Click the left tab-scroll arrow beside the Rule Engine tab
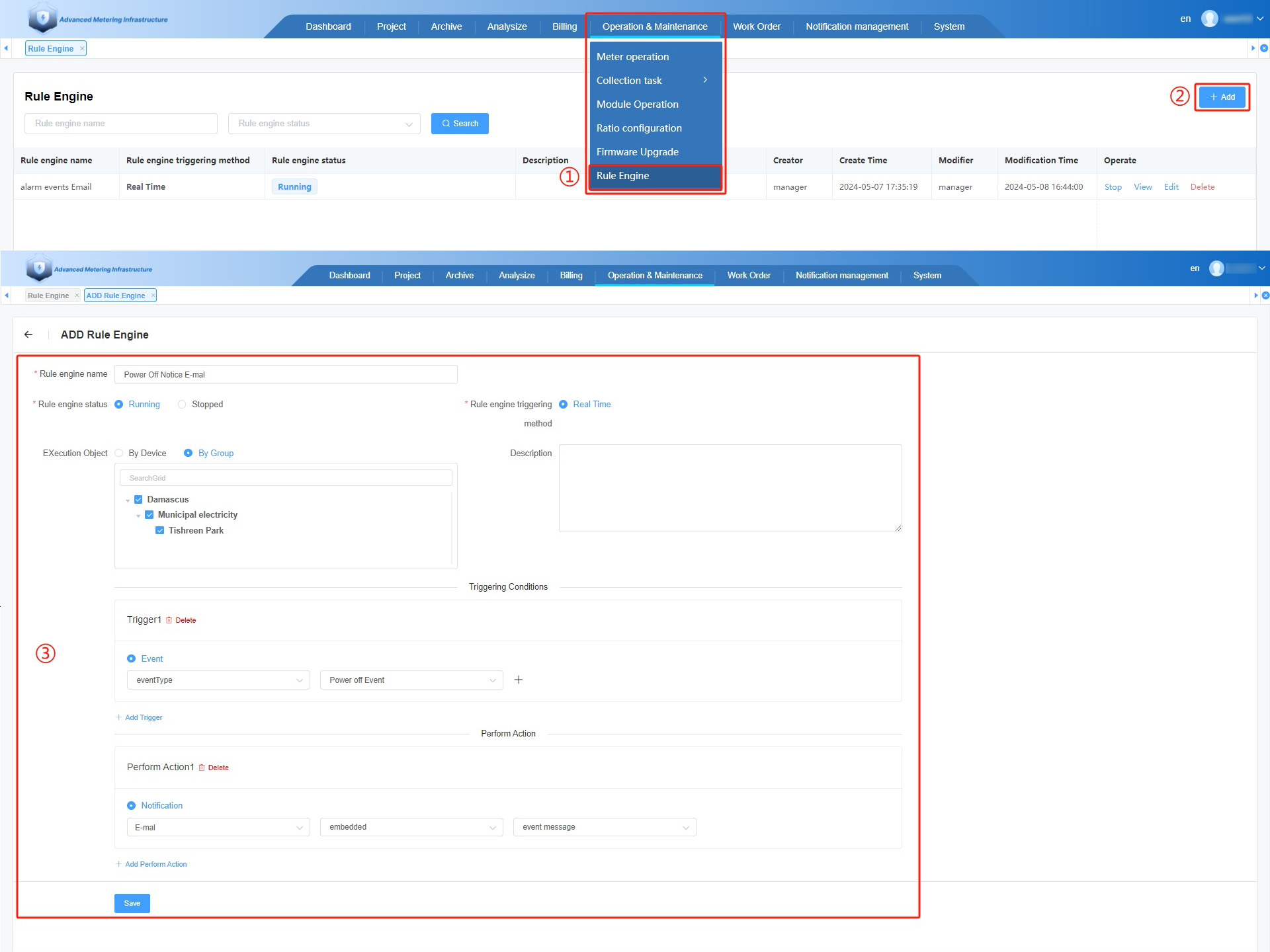The image size is (1270, 952). (x=6, y=48)
